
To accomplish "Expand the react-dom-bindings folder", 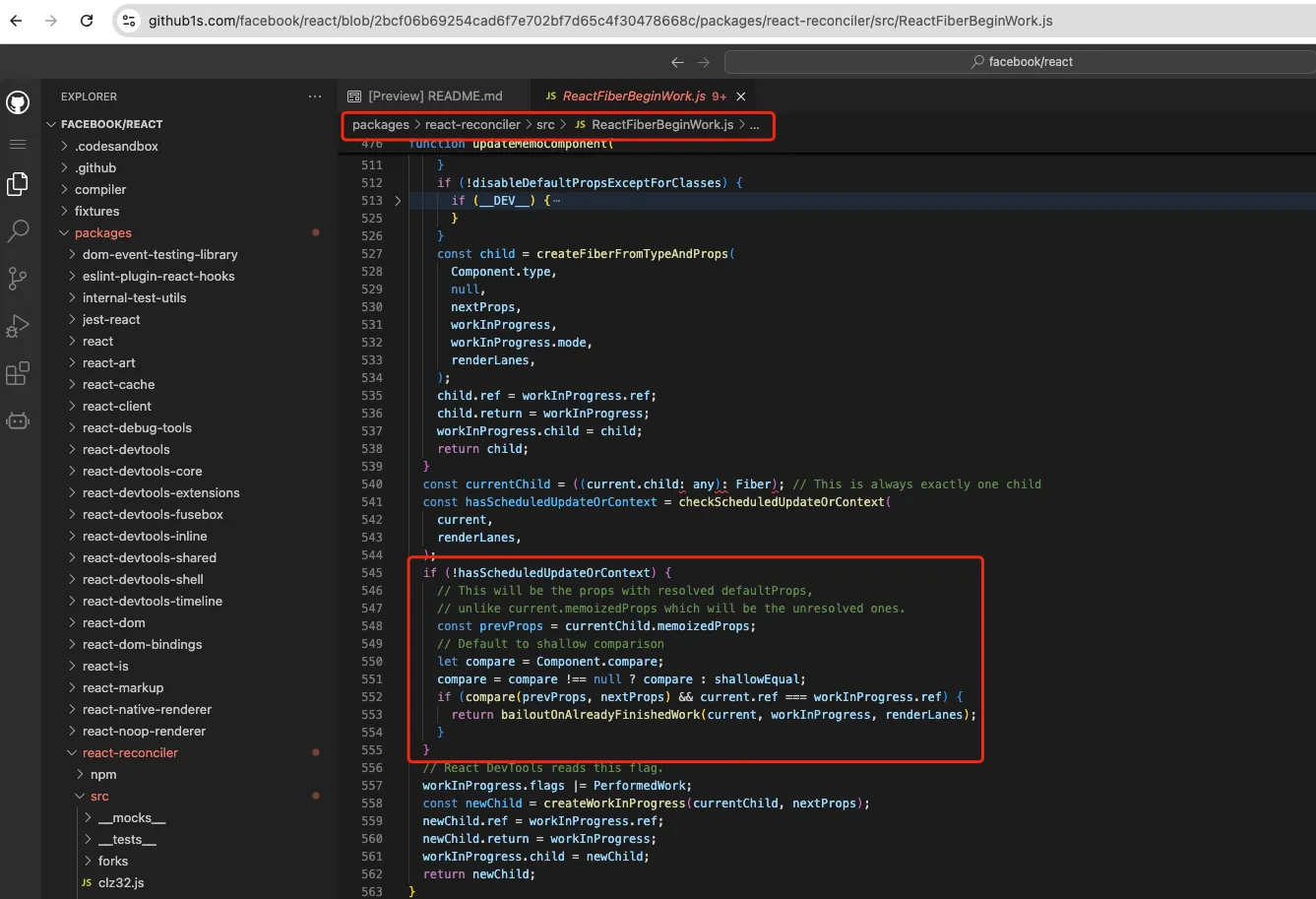I will (189, 644).
